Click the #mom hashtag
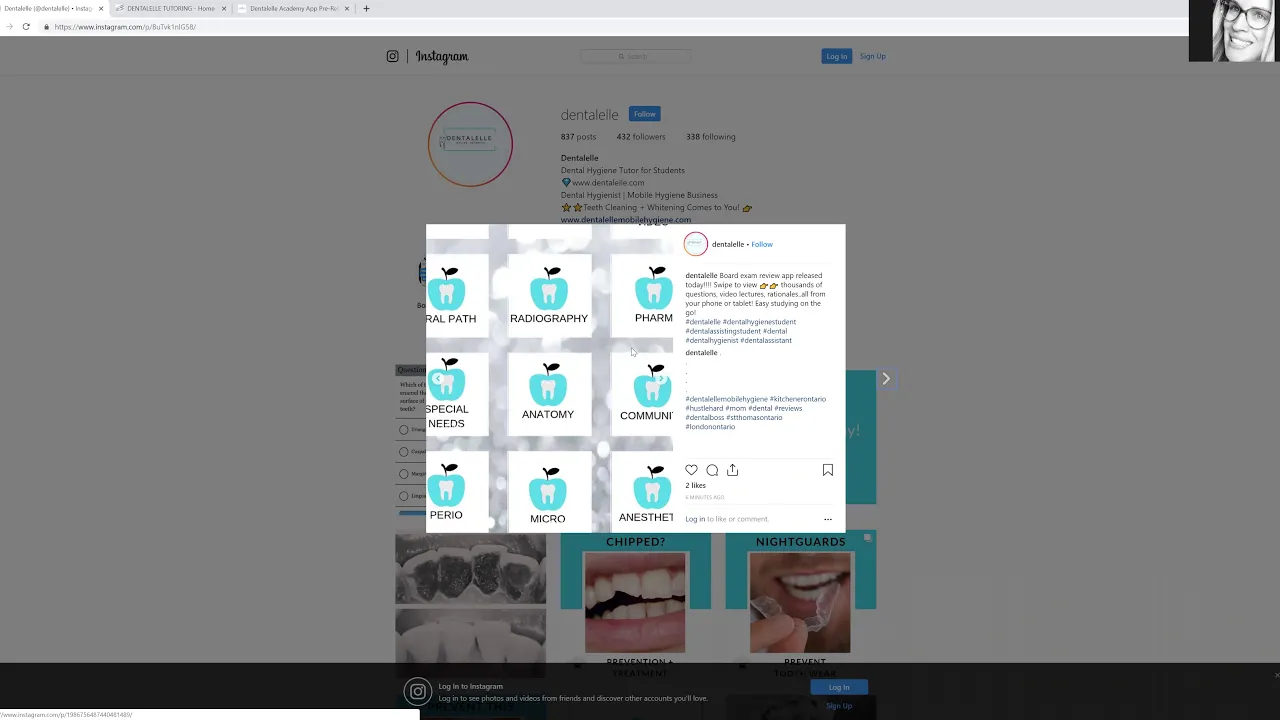1280x720 pixels. tap(736, 408)
